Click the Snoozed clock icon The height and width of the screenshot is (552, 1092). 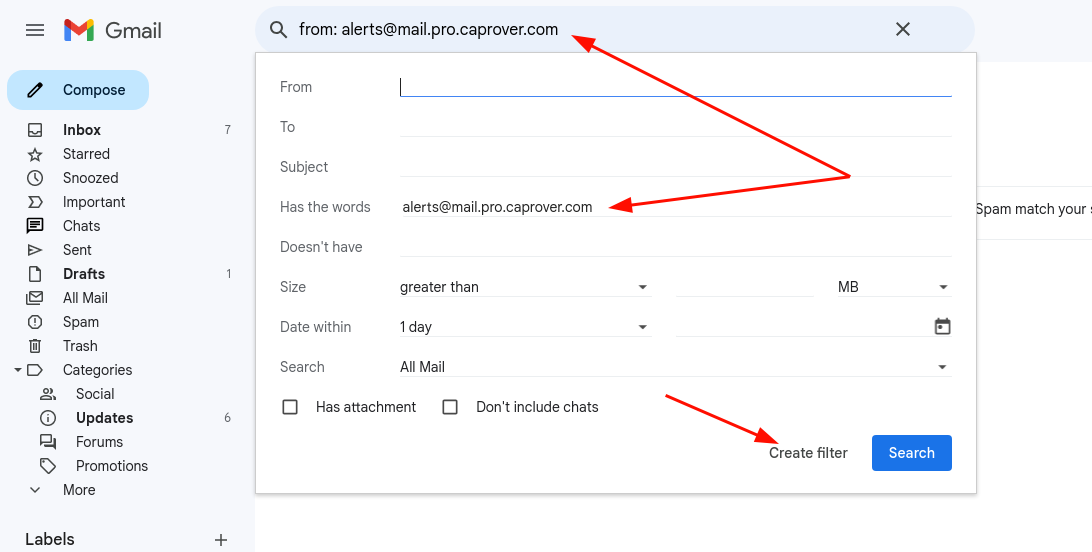[x=35, y=178]
